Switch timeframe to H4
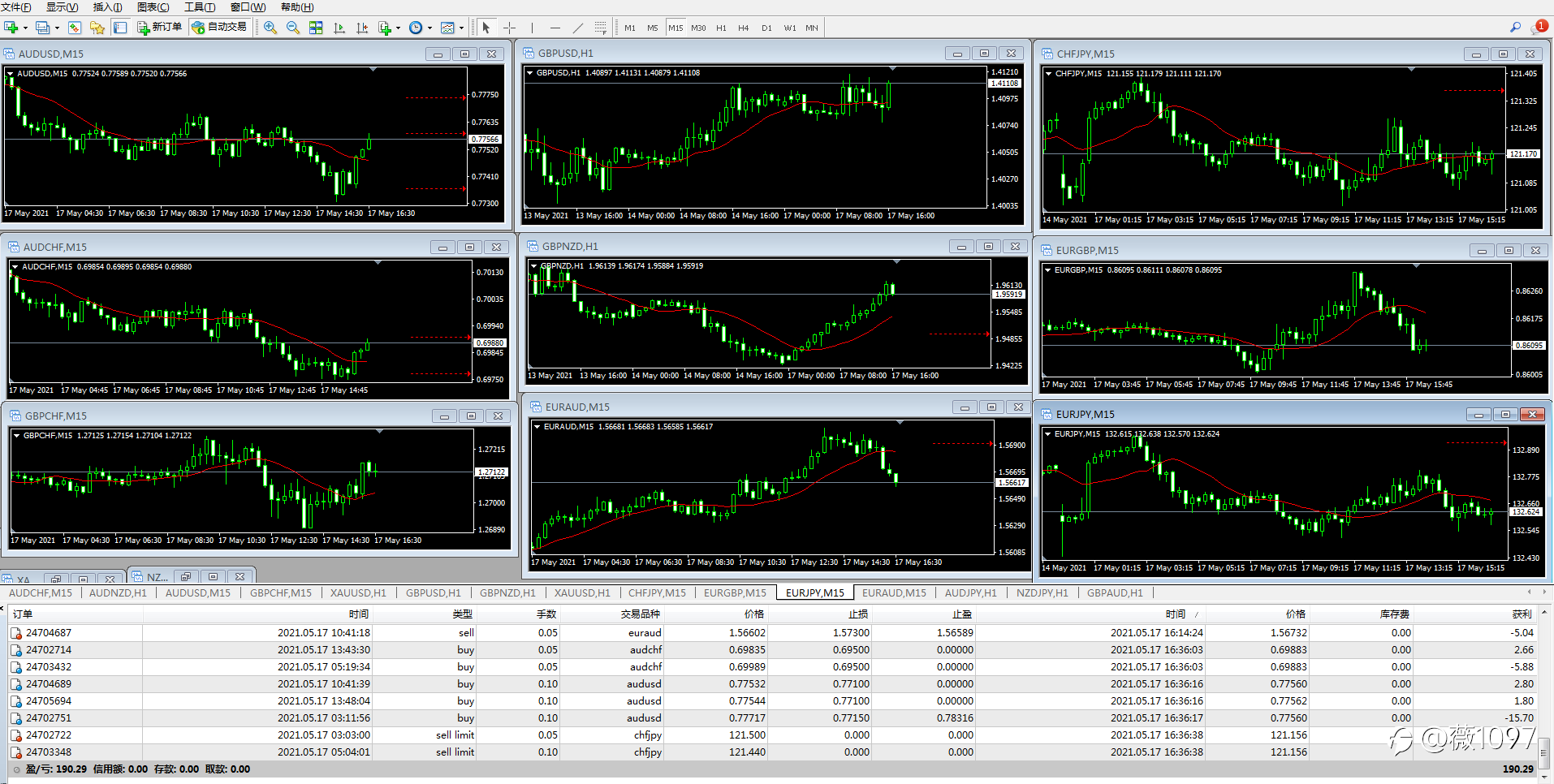This screenshot has width=1554, height=784. pyautogui.click(x=743, y=28)
